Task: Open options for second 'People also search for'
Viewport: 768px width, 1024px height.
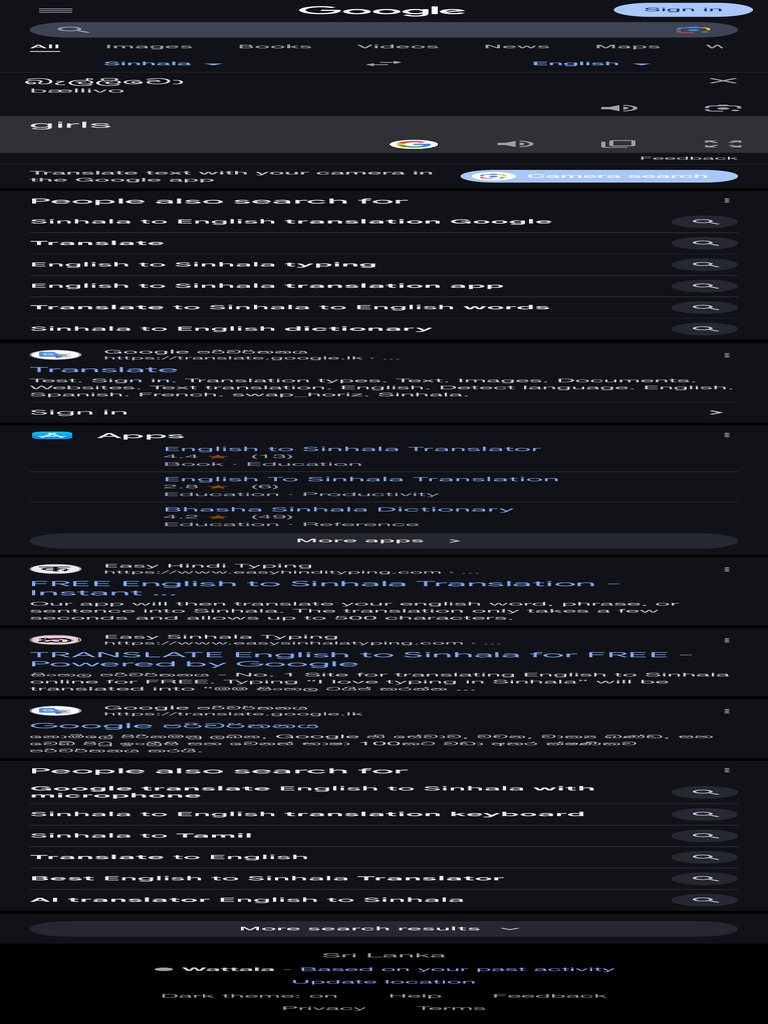Action: [x=727, y=771]
